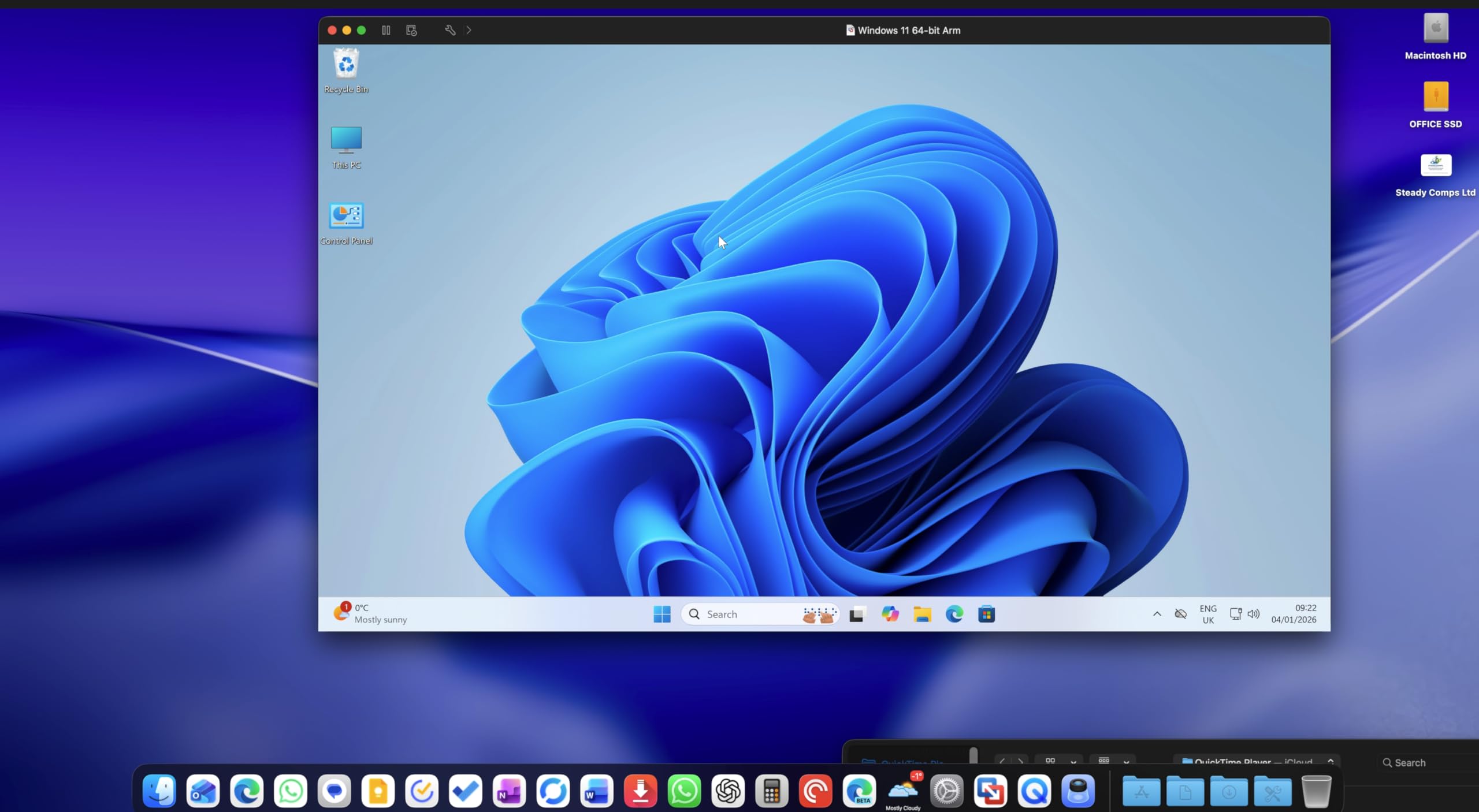The image size is (1479, 812).
Task: Launch Microsoft Edge from Windows taskbar
Action: (x=954, y=614)
